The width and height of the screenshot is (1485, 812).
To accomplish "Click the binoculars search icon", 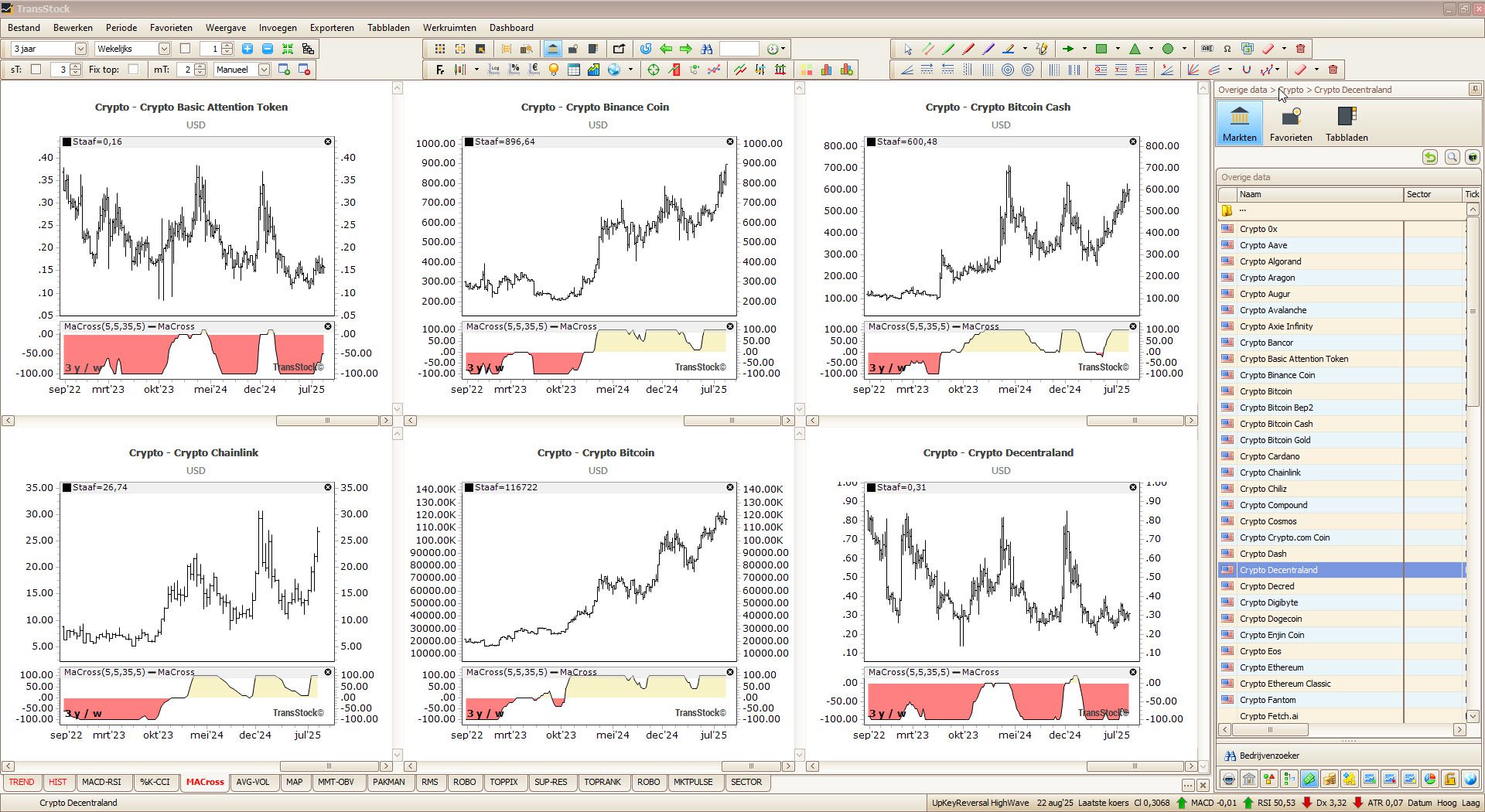I will [x=707, y=48].
